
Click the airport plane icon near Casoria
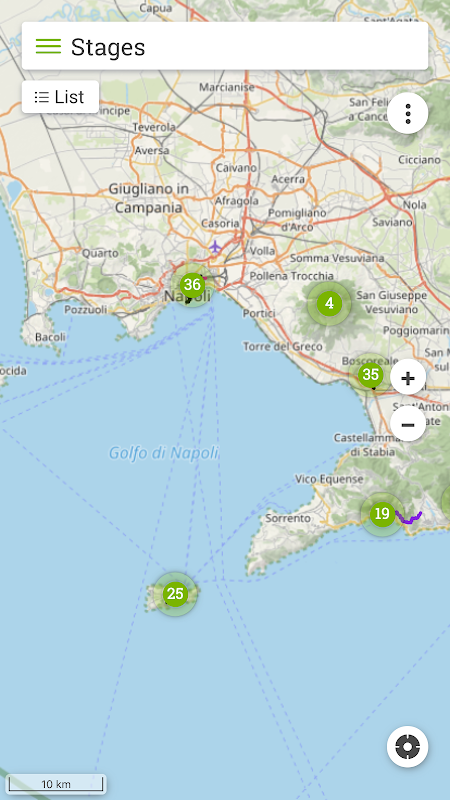[x=215, y=247]
